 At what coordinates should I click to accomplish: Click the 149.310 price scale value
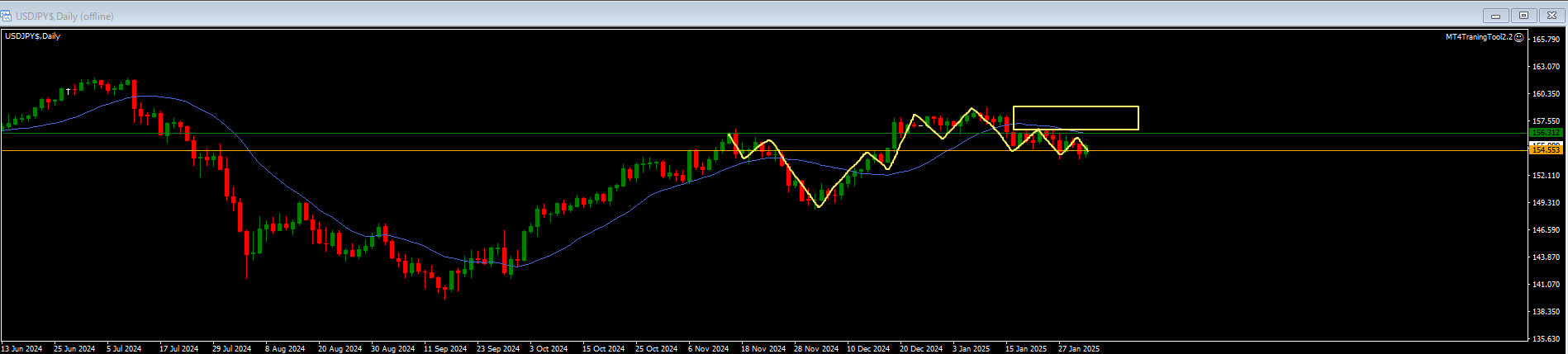pyautogui.click(x=1545, y=203)
